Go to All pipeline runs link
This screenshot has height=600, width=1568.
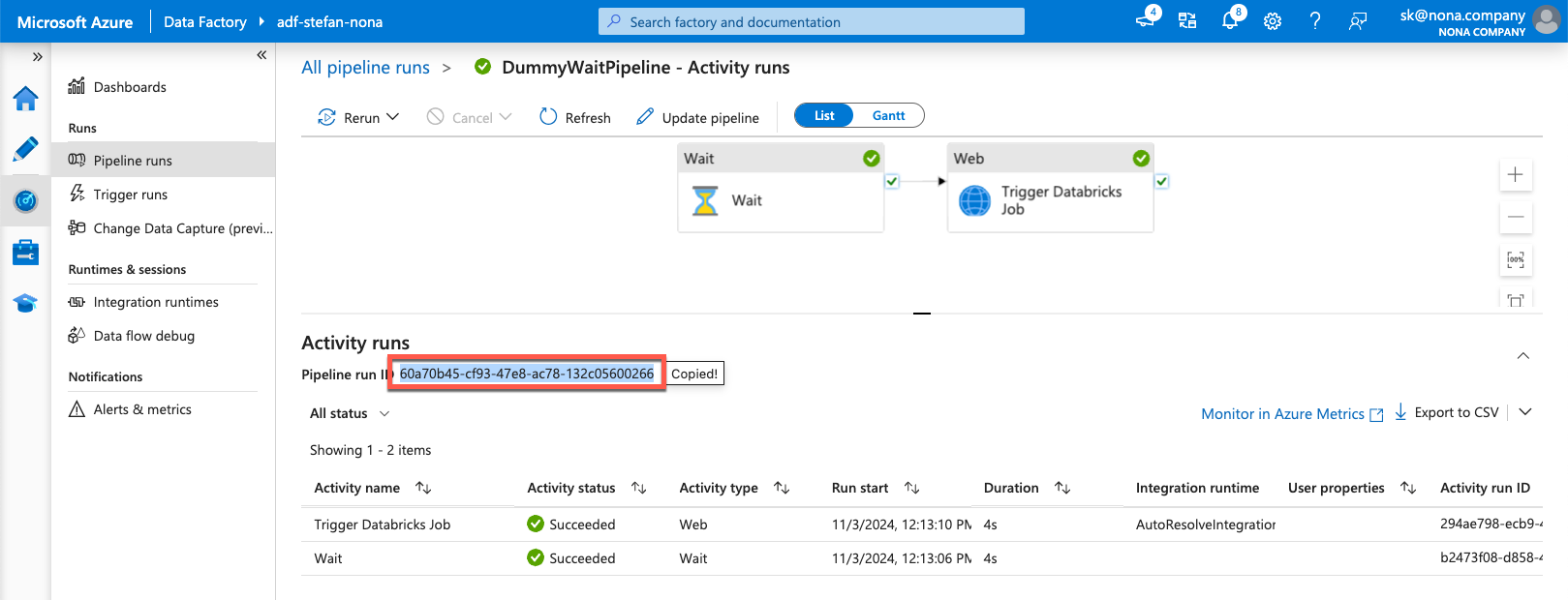[x=365, y=68]
